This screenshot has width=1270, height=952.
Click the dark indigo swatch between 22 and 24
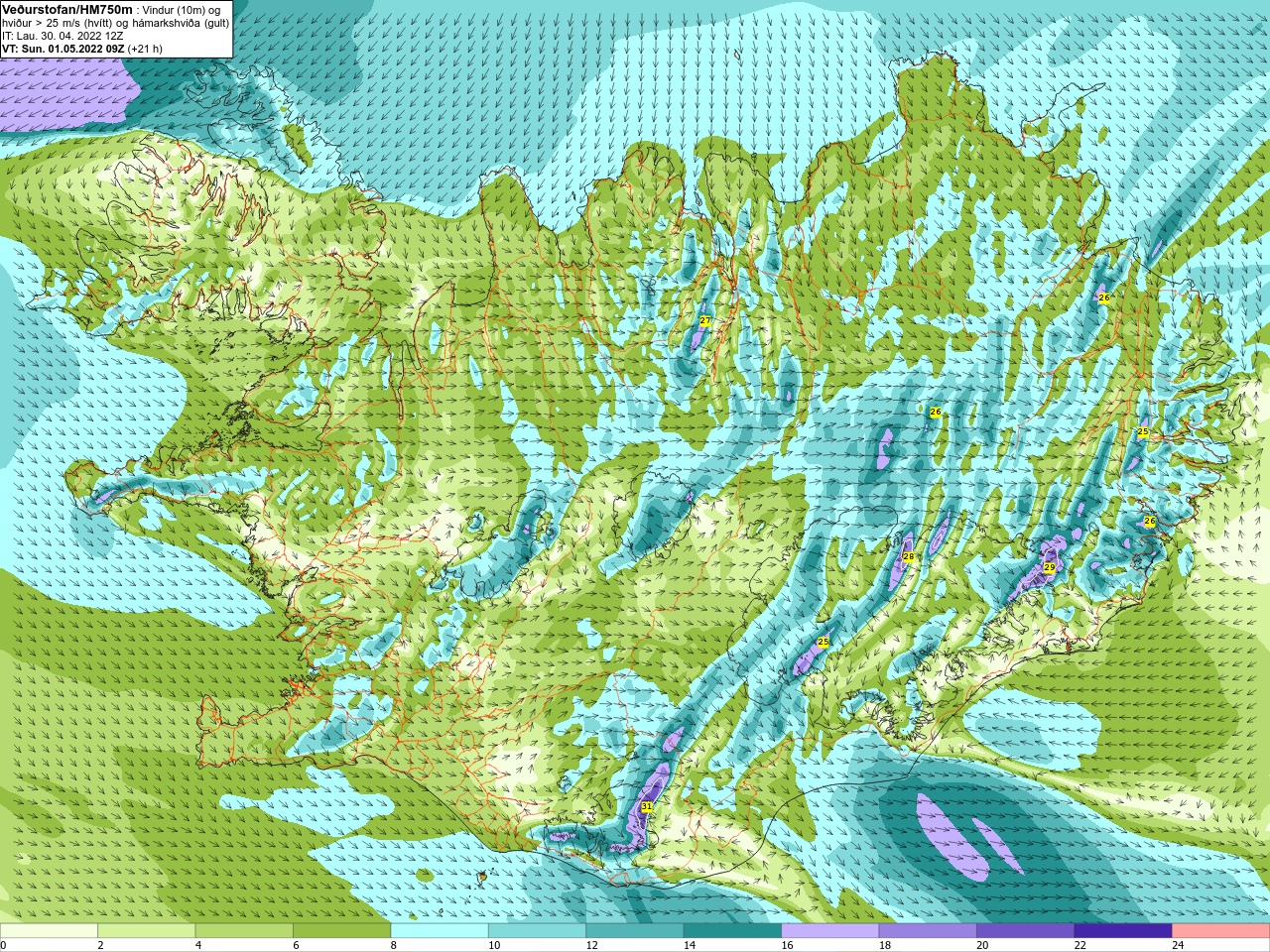pos(1124,931)
